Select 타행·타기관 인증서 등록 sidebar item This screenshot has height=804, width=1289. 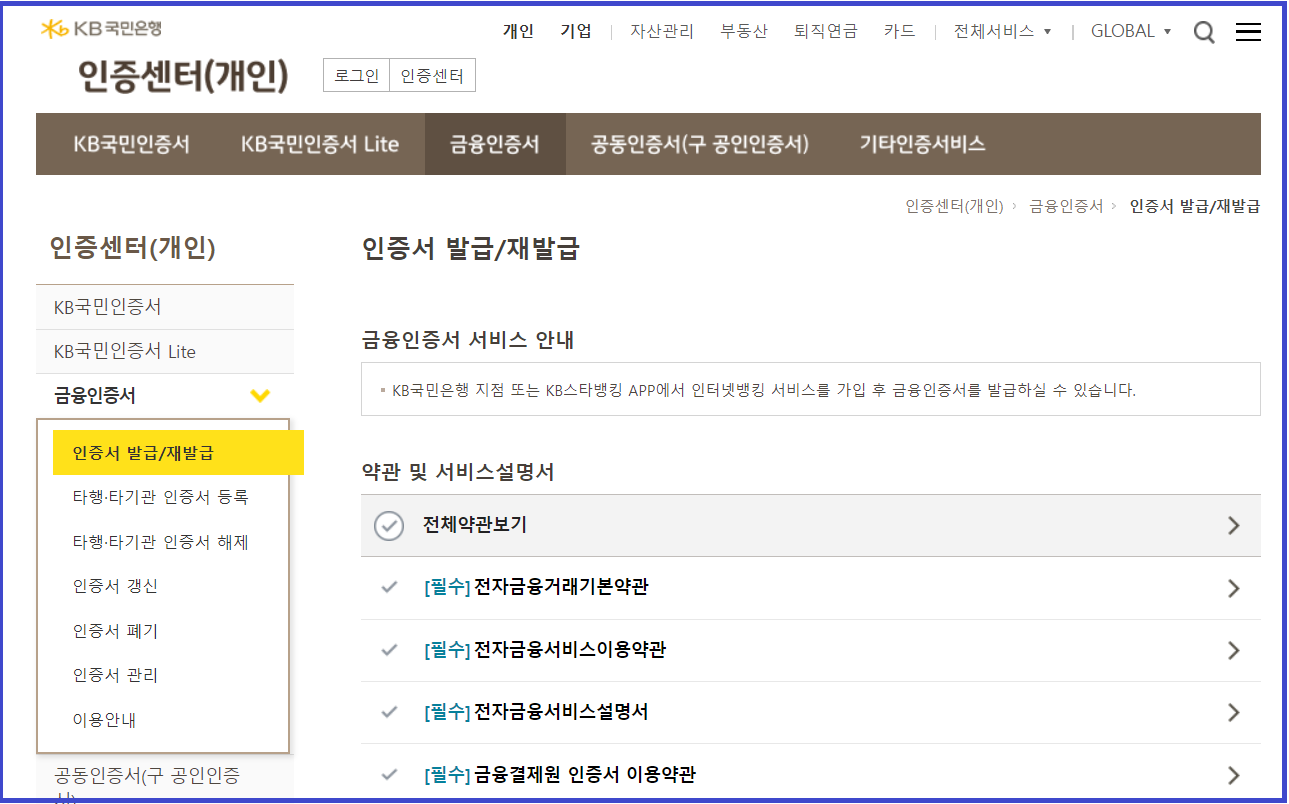pos(160,497)
